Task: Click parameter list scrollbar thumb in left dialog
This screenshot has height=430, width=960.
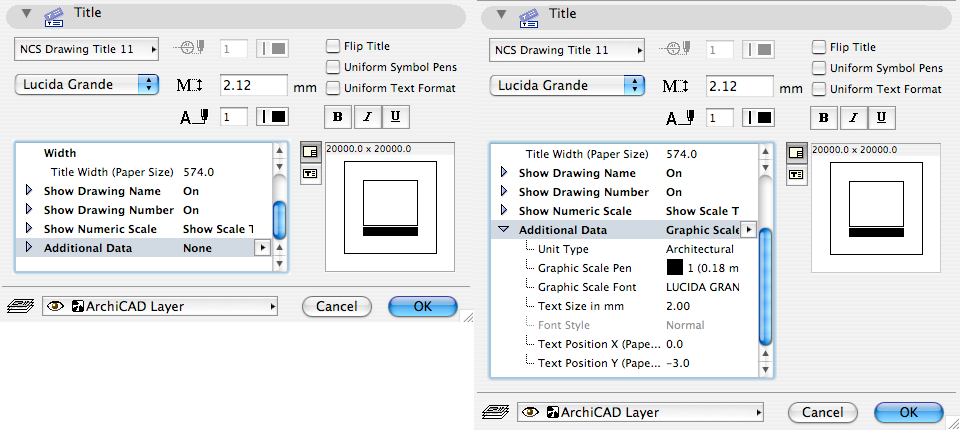Action: pos(279,219)
